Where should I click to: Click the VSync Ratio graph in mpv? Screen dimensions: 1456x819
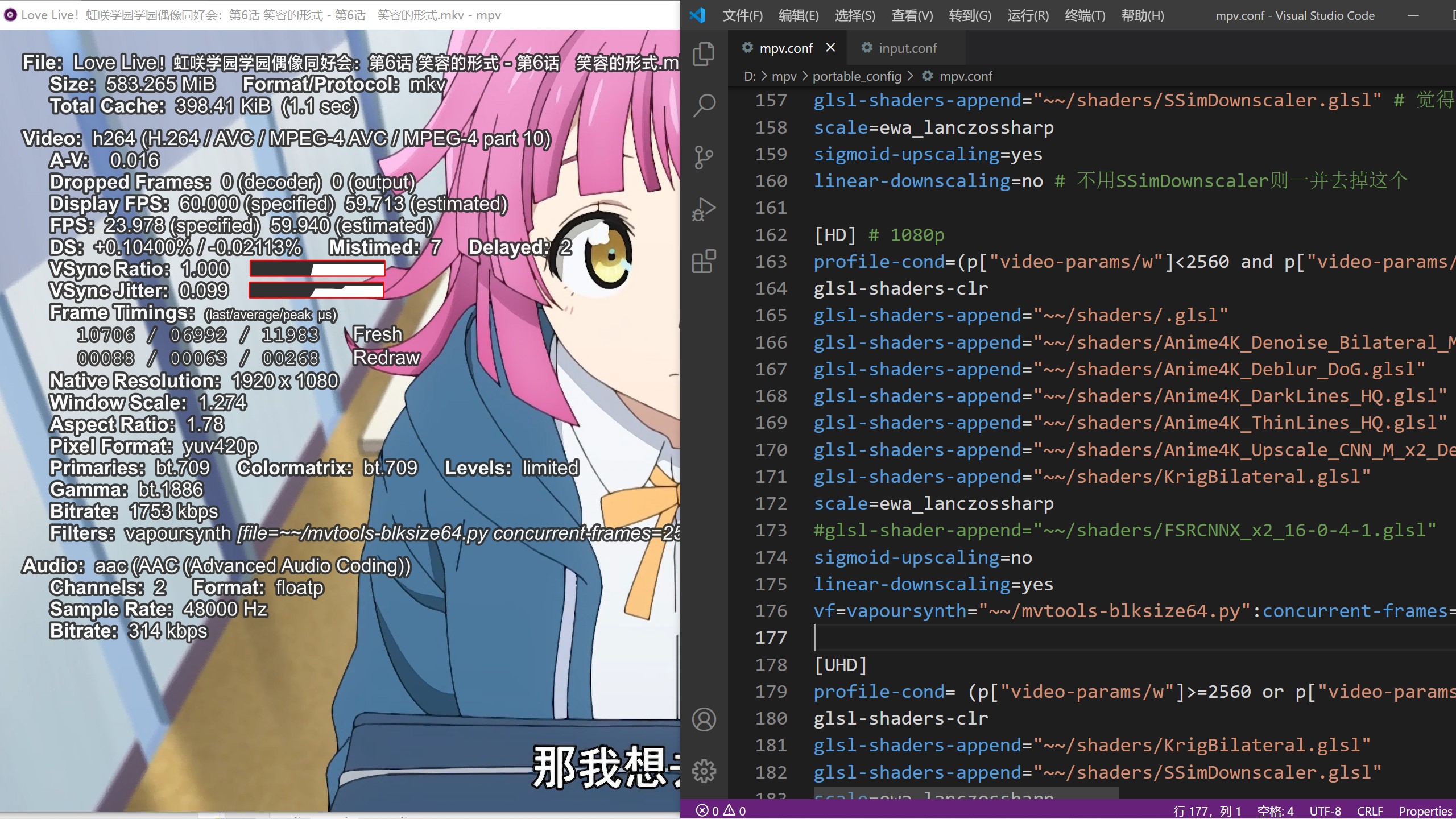(x=317, y=268)
